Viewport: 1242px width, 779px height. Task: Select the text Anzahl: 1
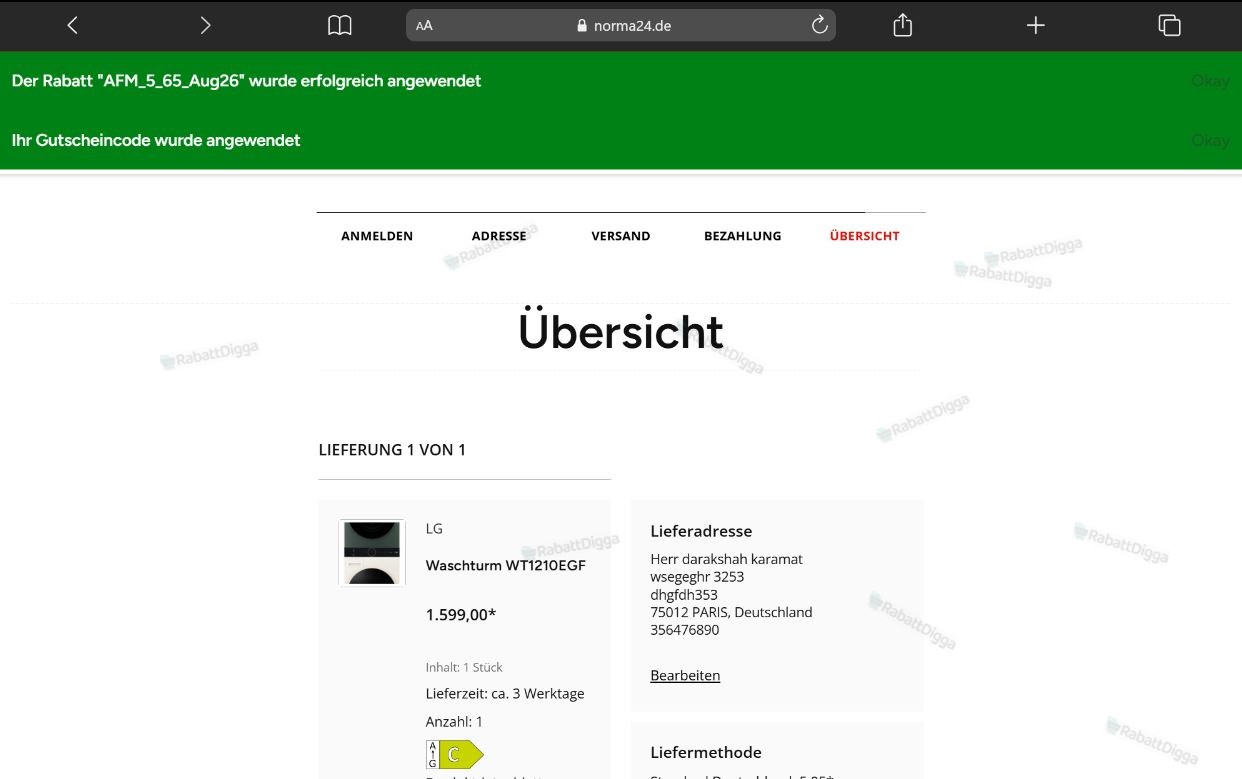454,722
